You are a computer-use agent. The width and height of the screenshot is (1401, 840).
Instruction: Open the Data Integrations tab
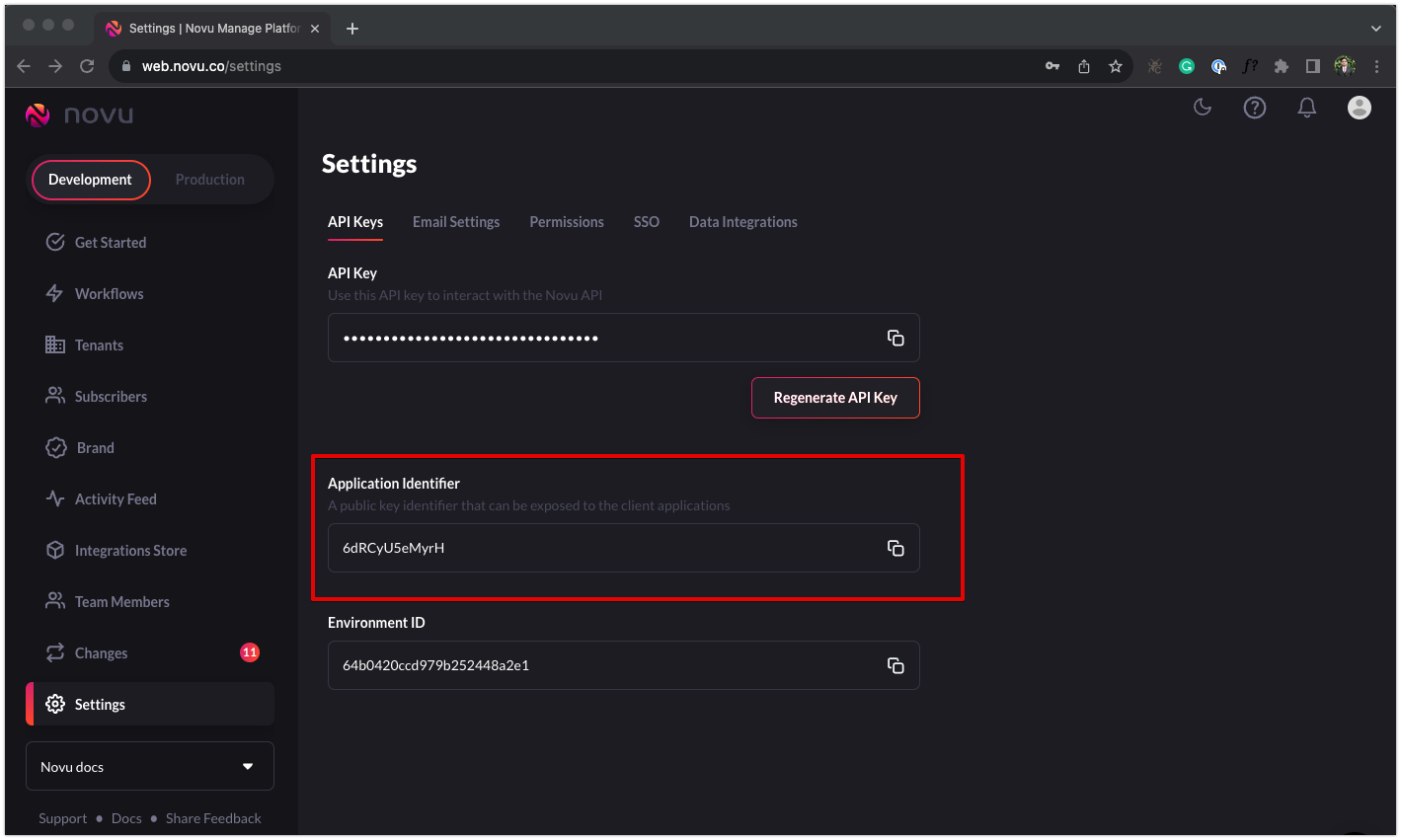tap(743, 222)
